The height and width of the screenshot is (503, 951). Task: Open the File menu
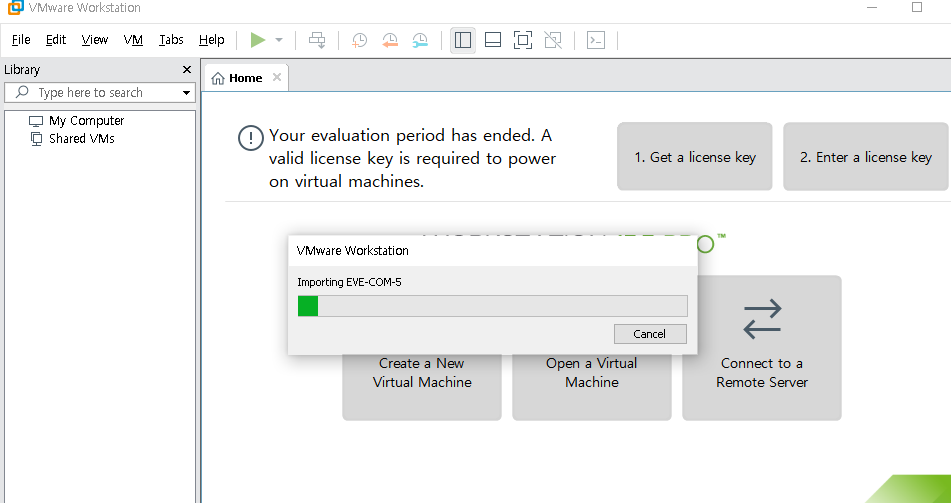pos(21,40)
